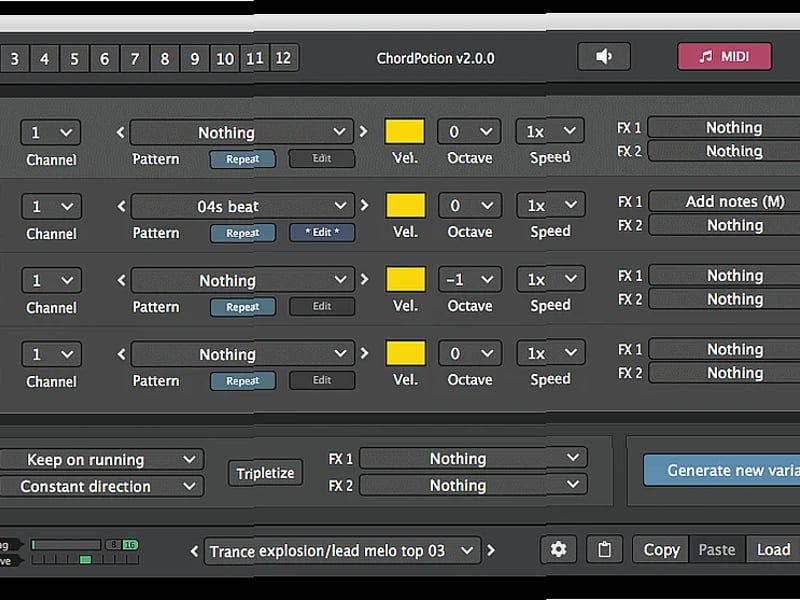
Task: Select the 16-step length toggle
Action: pos(130,544)
